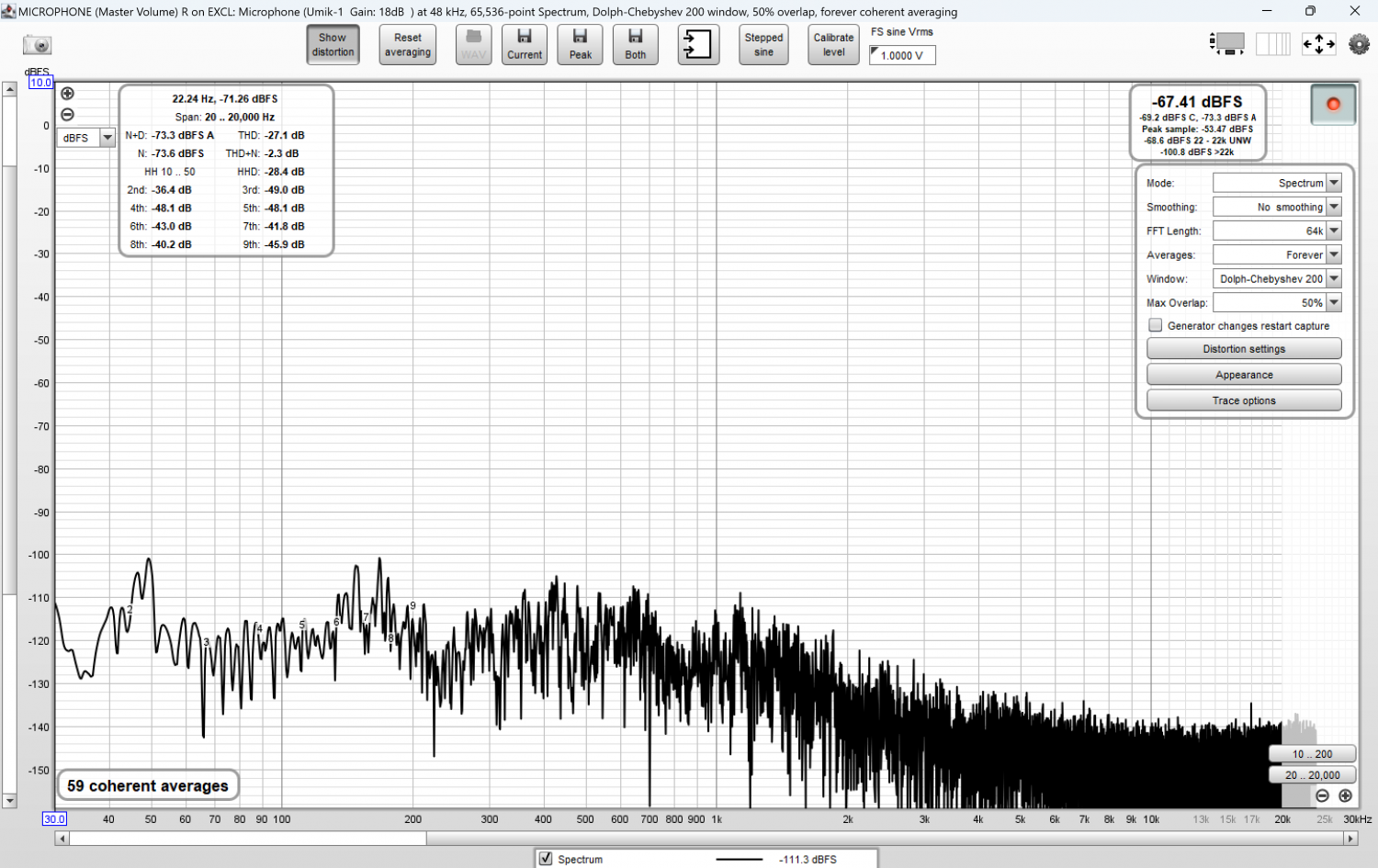The height and width of the screenshot is (868, 1378).
Task: Click the red record button
Action: [1333, 105]
